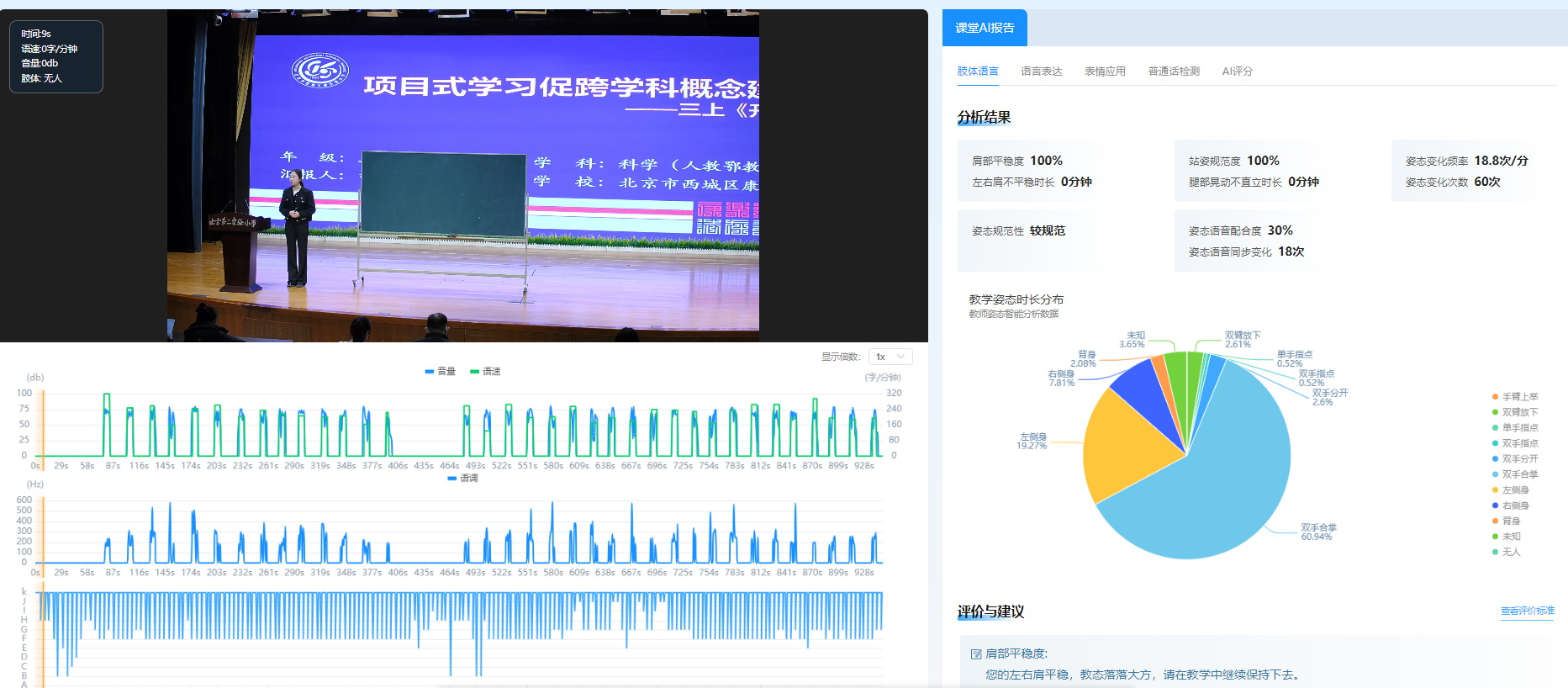Select the AI评分 tab
The image size is (1568, 688).
point(1237,71)
